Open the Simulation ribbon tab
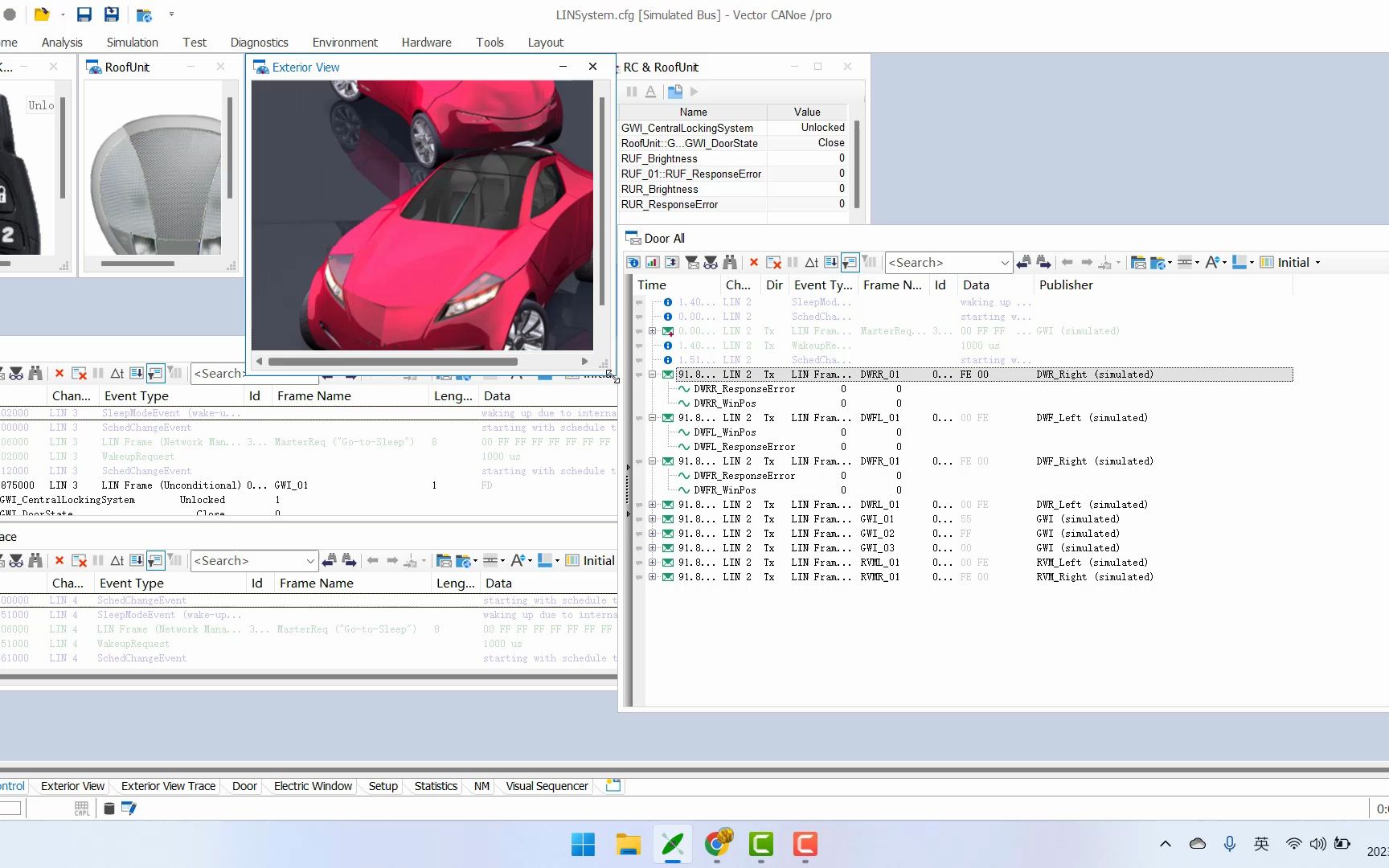 click(132, 42)
